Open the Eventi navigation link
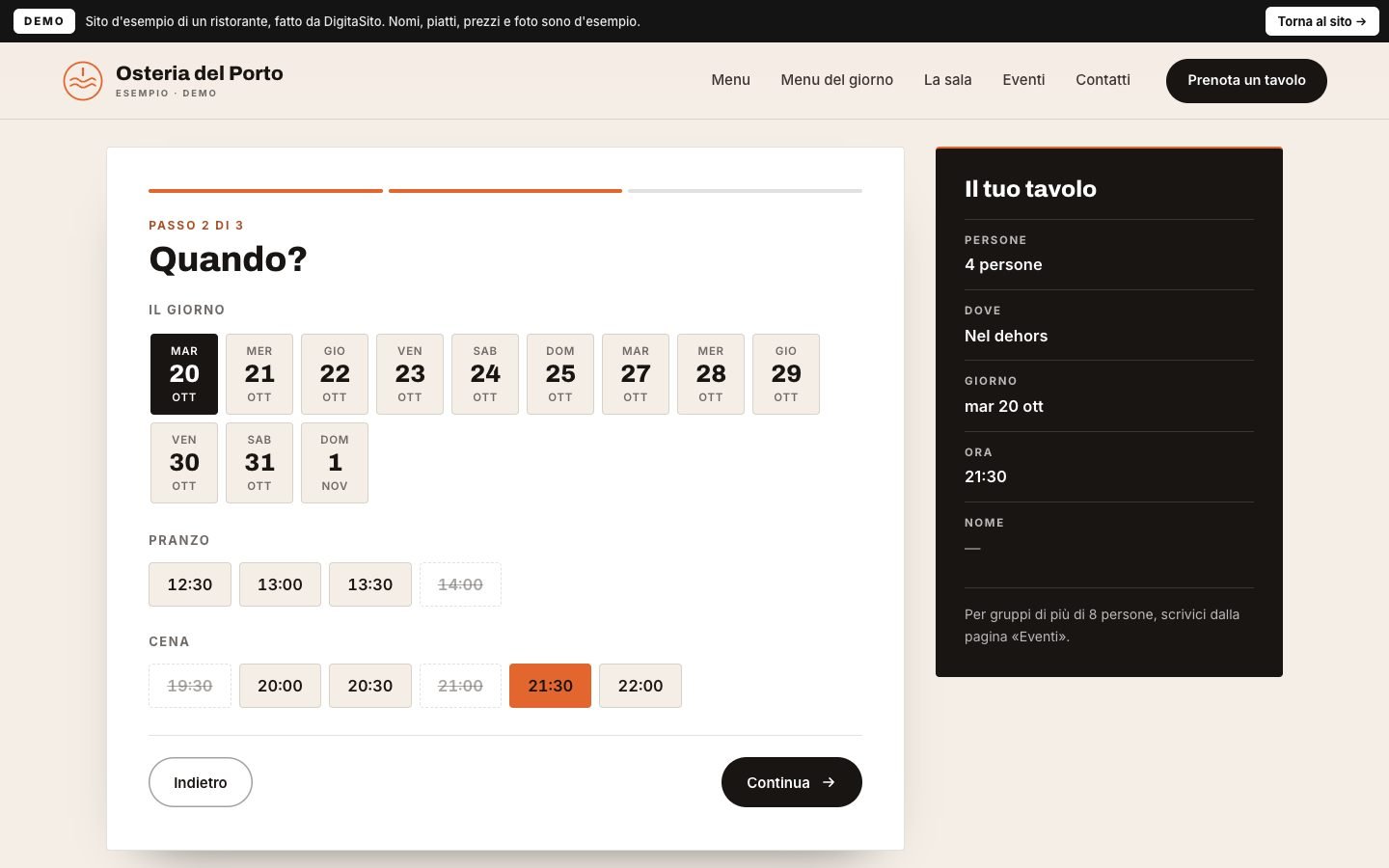This screenshot has height=868, width=1389. (1023, 80)
